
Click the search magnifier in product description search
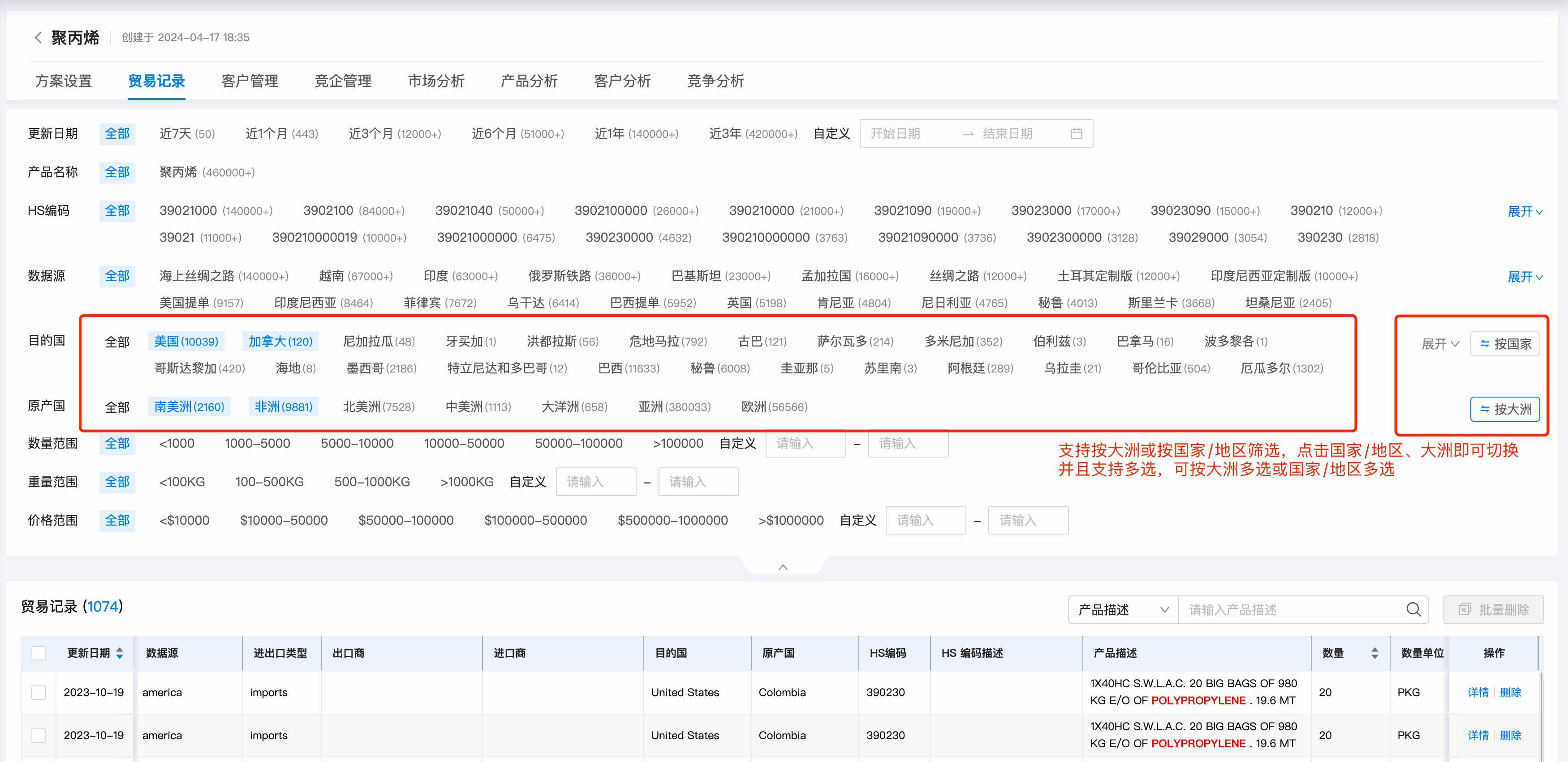click(1413, 609)
